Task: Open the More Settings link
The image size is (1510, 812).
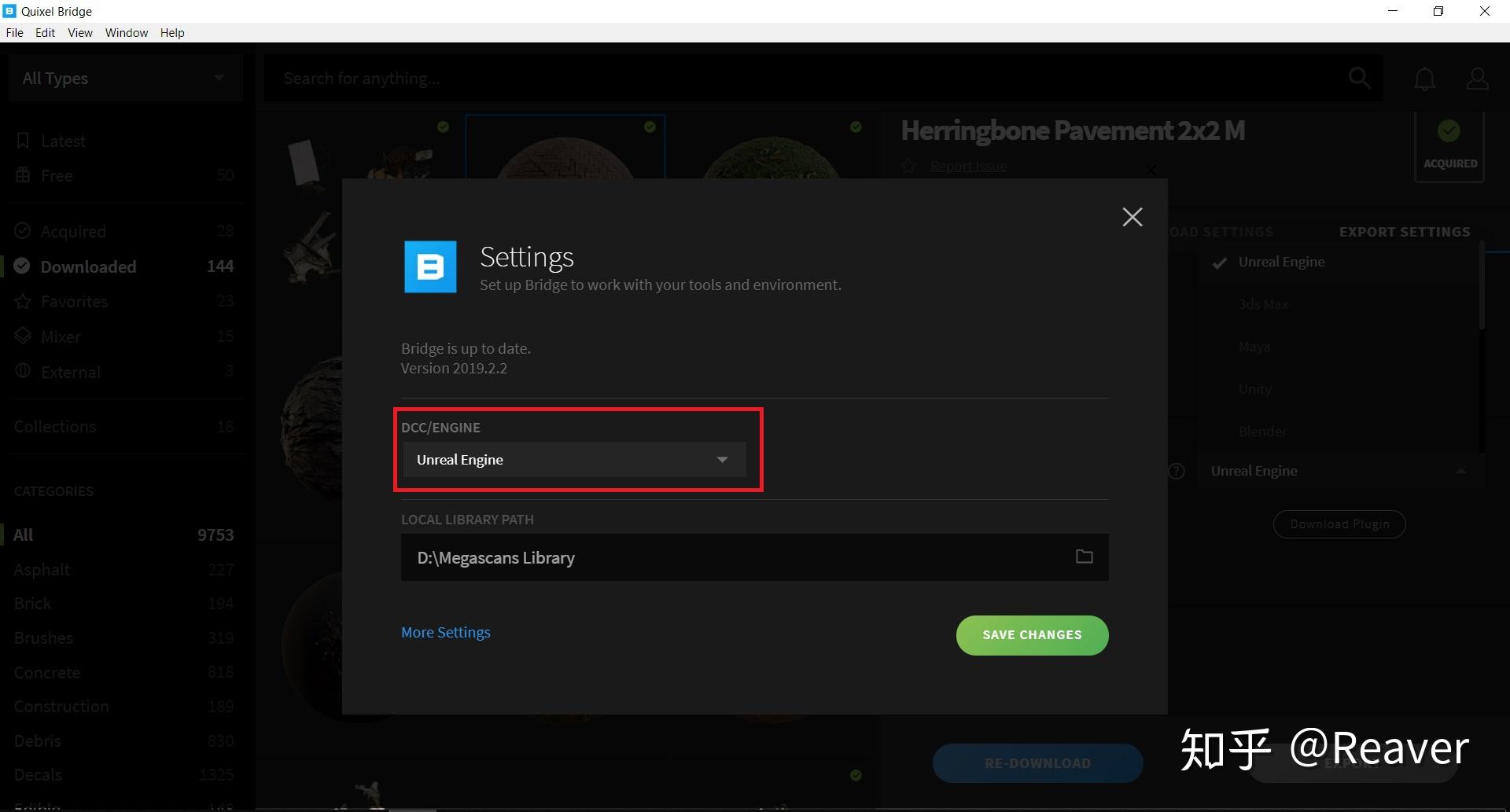Action: pyautogui.click(x=445, y=633)
